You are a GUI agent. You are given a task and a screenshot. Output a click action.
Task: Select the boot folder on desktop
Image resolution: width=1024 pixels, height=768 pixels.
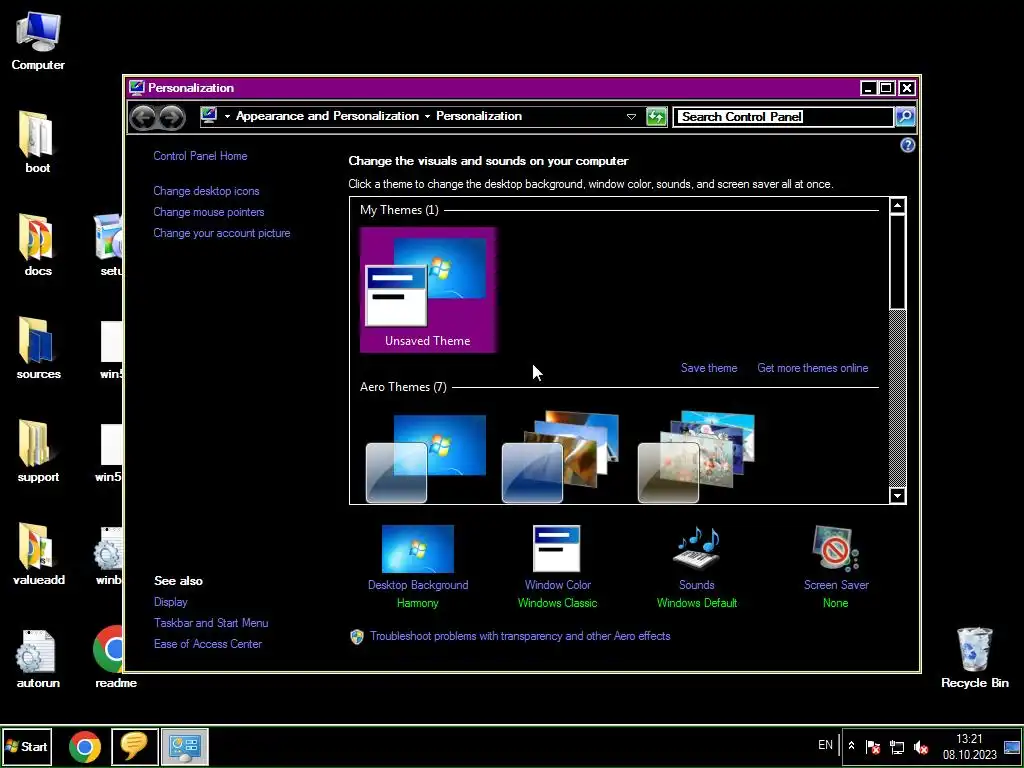(37, 142)
